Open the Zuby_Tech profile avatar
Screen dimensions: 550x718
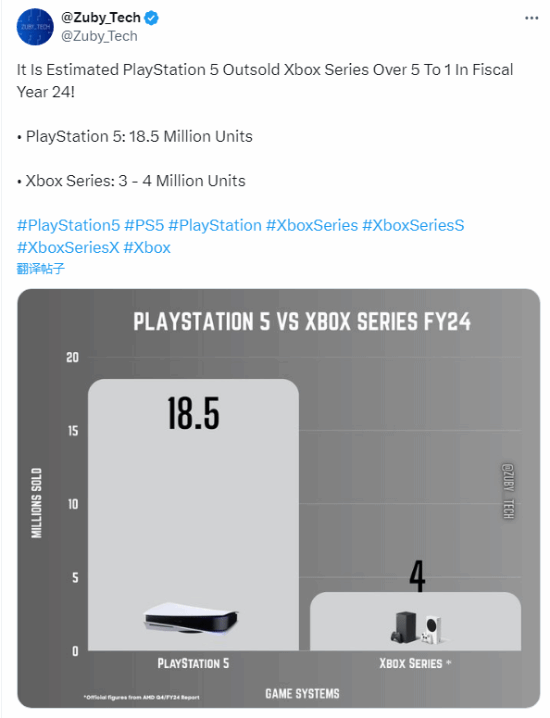[x=35, y=27]
